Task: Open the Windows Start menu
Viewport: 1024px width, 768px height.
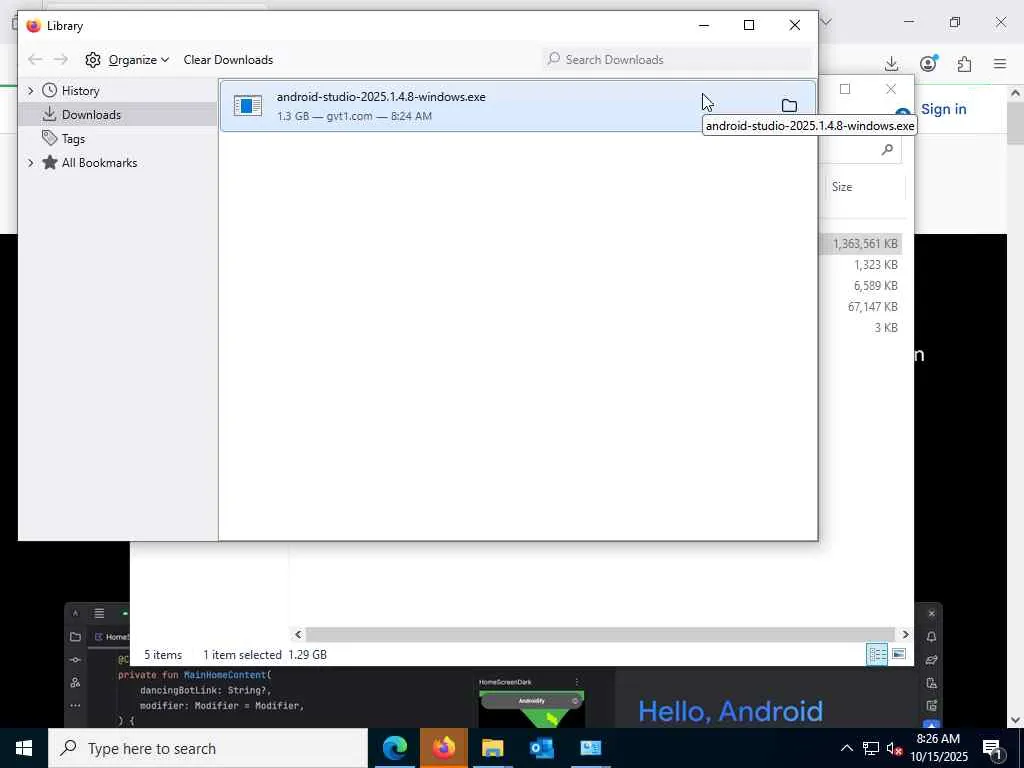Action: pyautogui.click(x=24, y=748)
